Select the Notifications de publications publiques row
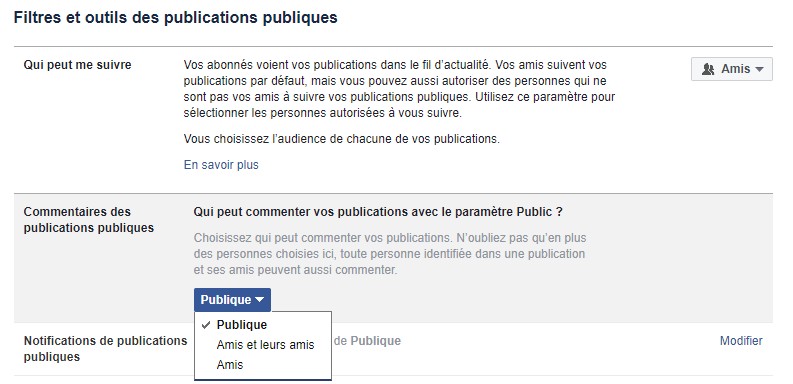 [393, 349]
